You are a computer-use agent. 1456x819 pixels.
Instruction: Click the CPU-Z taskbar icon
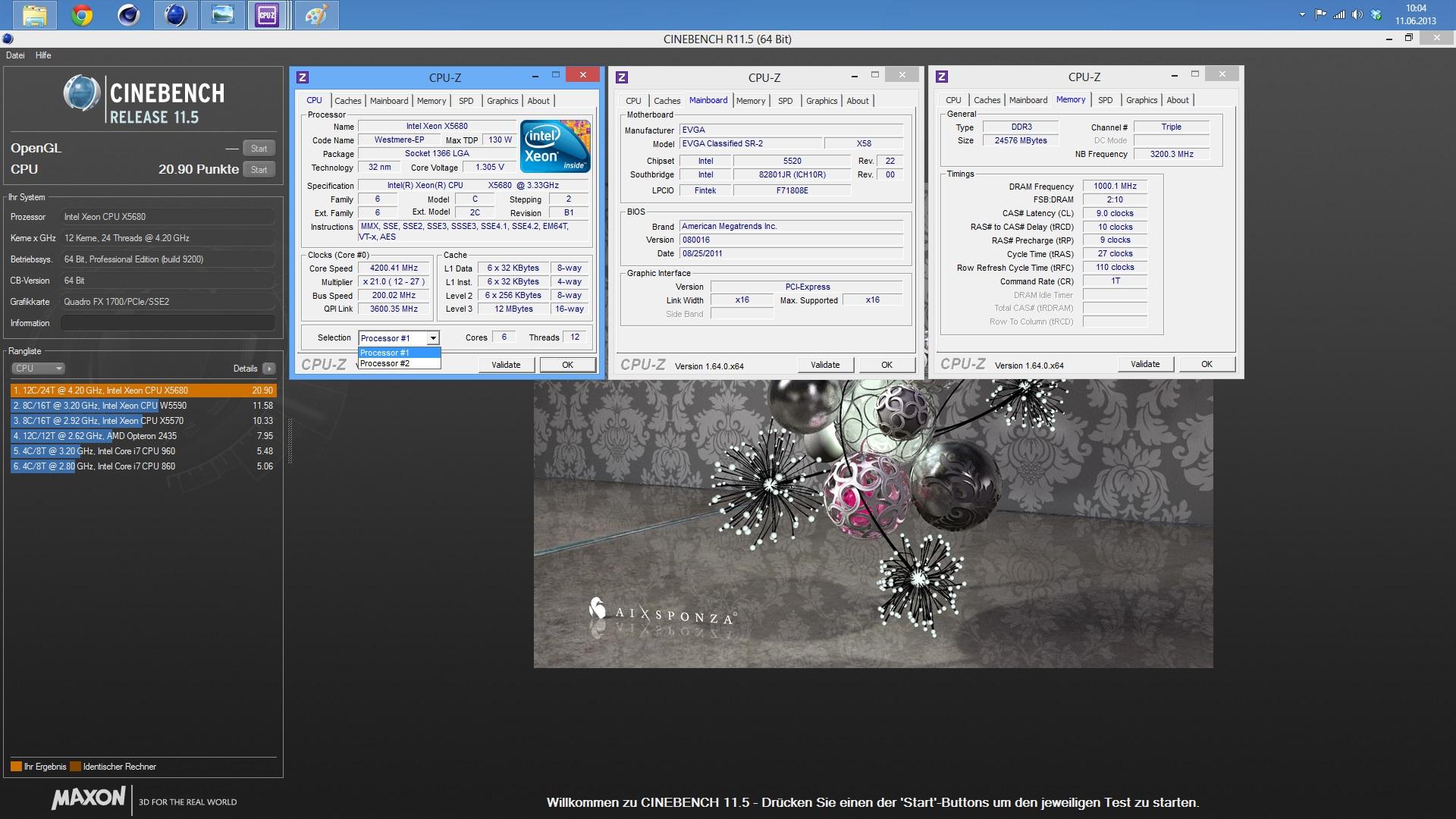(267, 15)
